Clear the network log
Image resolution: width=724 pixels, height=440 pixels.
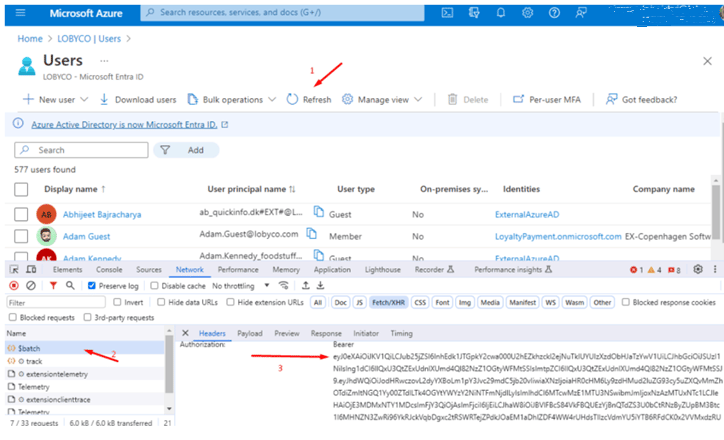click(x=31, y=286)
